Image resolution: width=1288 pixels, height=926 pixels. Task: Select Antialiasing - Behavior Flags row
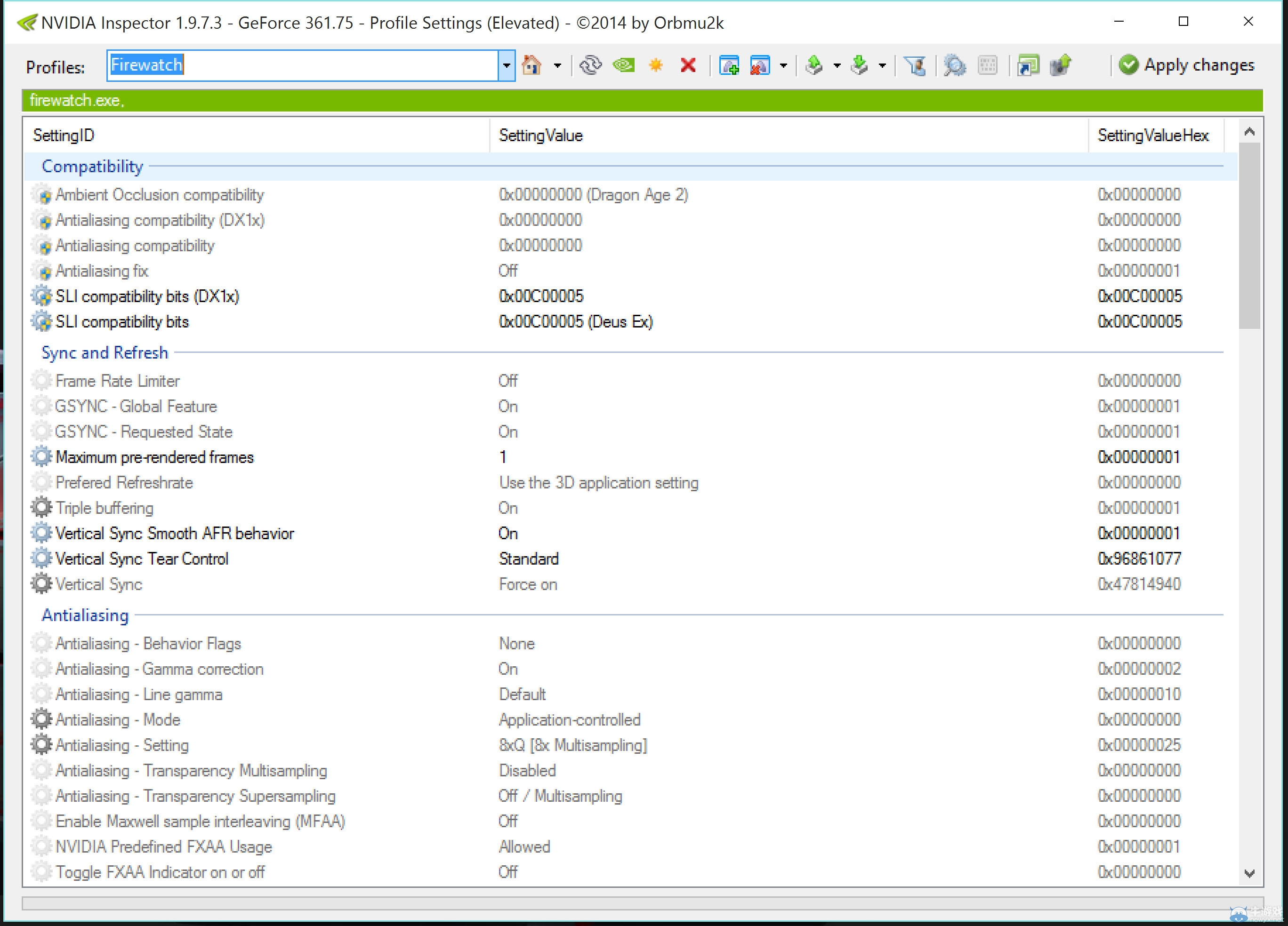[630, 643]
